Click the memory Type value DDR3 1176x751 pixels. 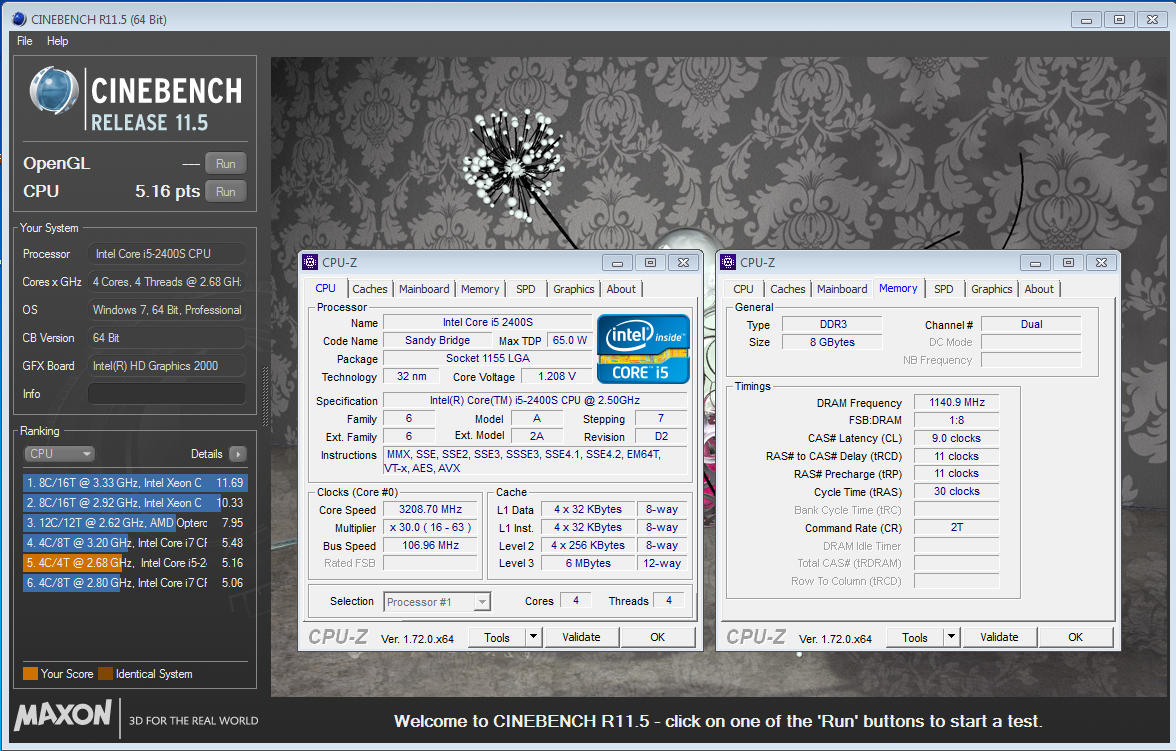(832, 324)
